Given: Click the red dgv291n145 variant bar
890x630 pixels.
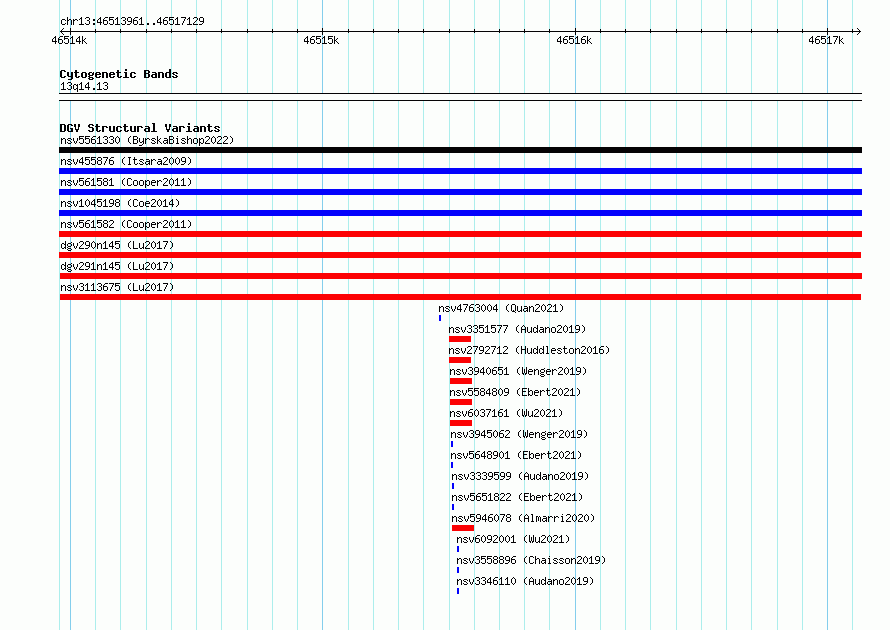Looking at the screenshot, I should [x=460, y=276].
